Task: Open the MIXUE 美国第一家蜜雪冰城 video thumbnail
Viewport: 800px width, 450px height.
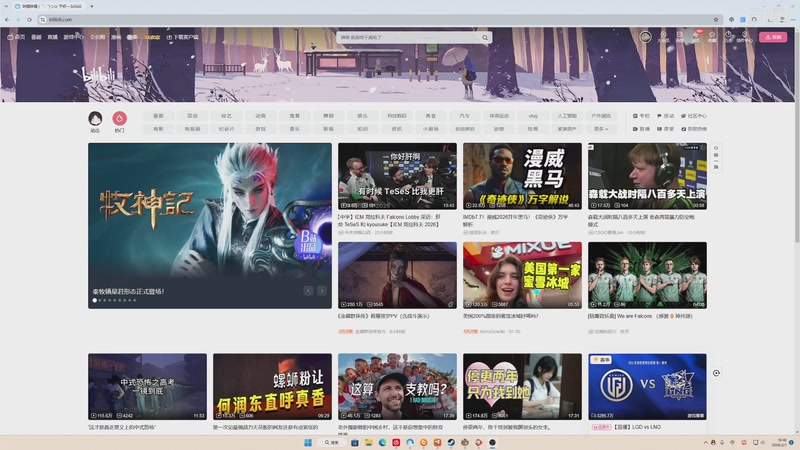Action: (522, 275)
